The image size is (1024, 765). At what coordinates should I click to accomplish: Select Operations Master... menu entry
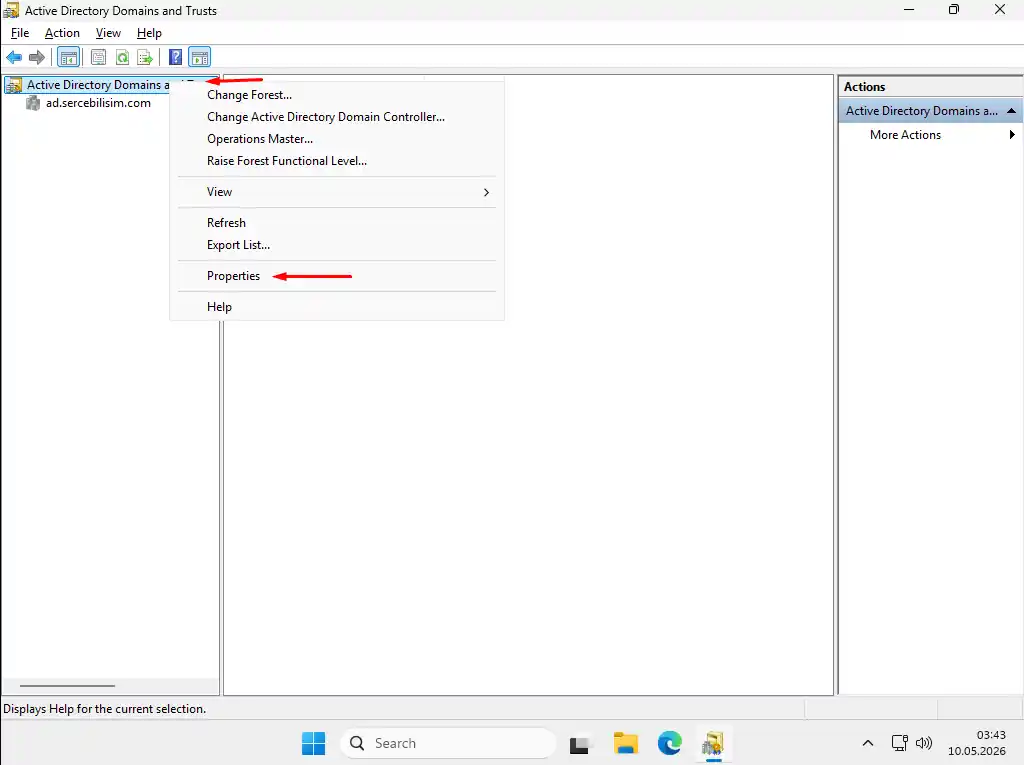tap(337, 139)
